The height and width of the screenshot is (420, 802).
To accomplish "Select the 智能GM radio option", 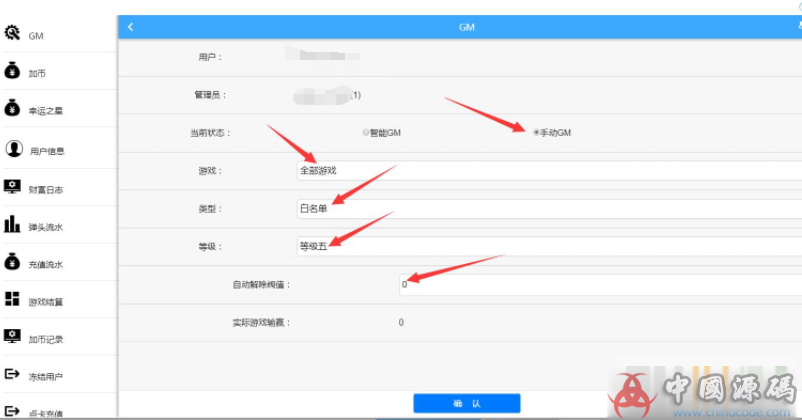I will 366,132.
